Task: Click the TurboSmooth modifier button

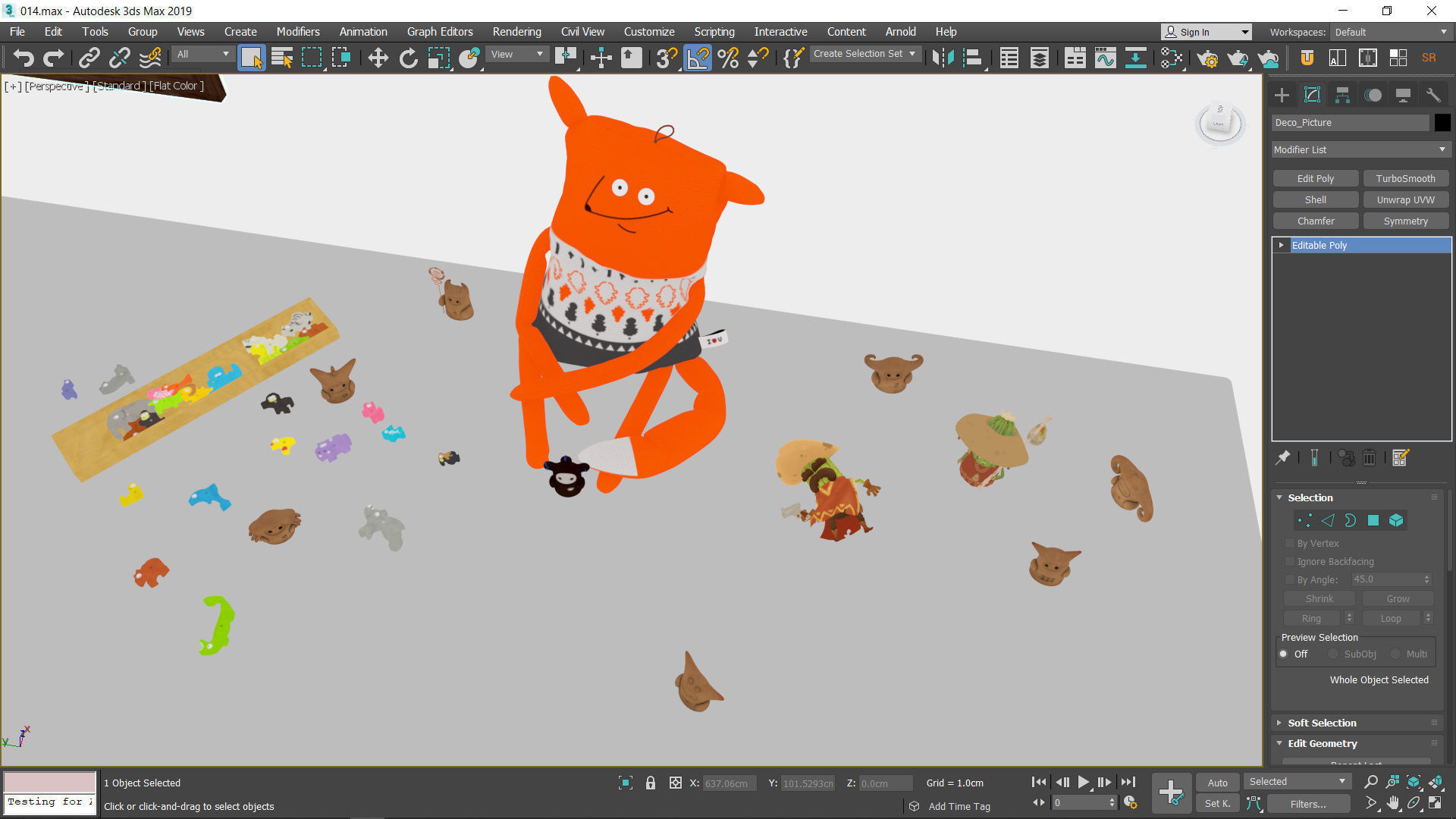Action: (x=1405, y=178)
